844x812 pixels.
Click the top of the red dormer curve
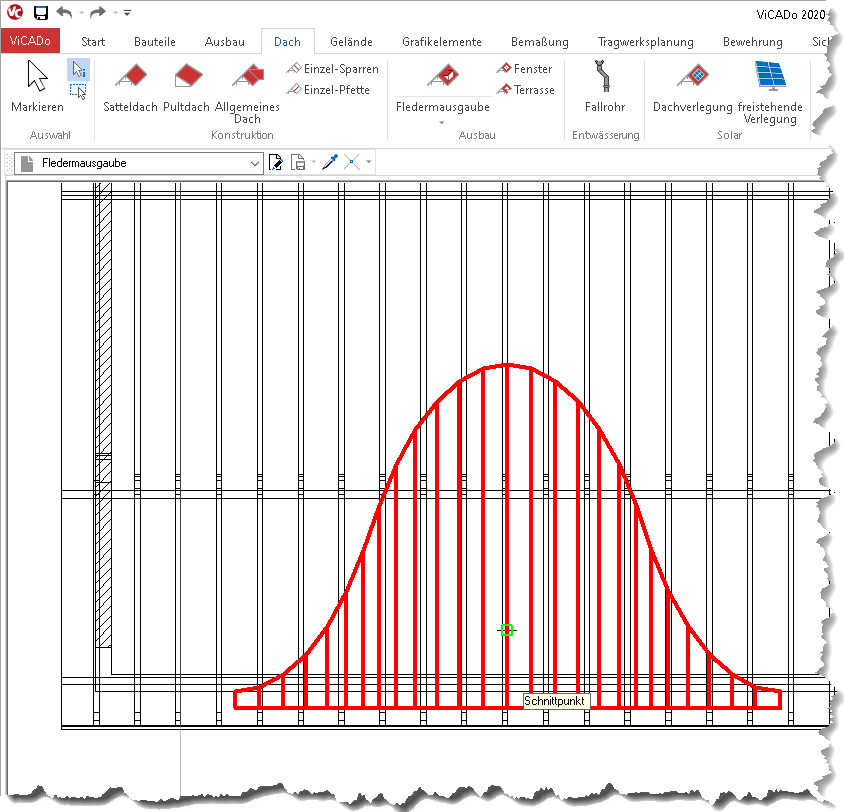(508, 366)
